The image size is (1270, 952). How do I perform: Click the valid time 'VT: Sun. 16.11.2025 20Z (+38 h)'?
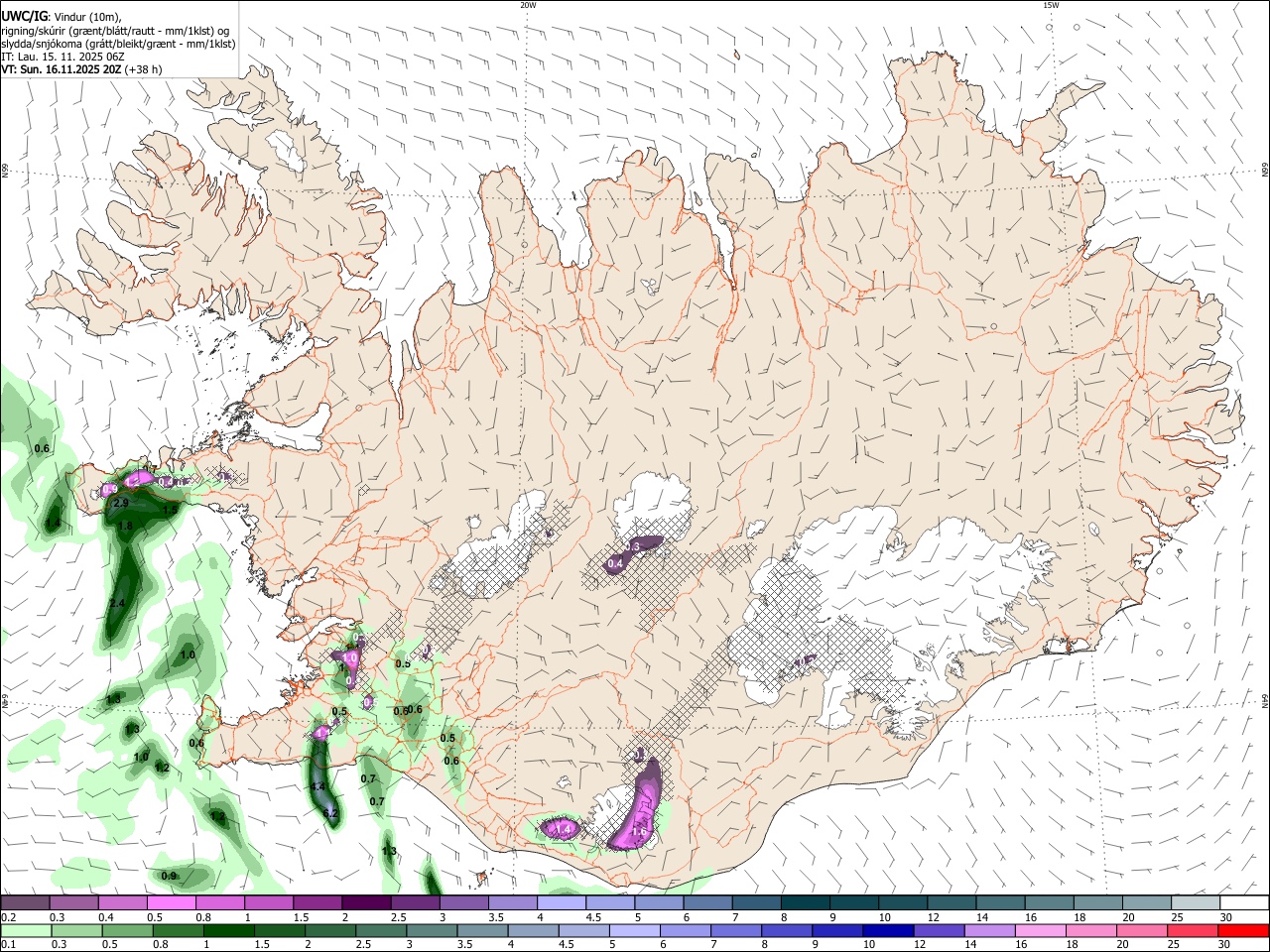click(81, 69)
